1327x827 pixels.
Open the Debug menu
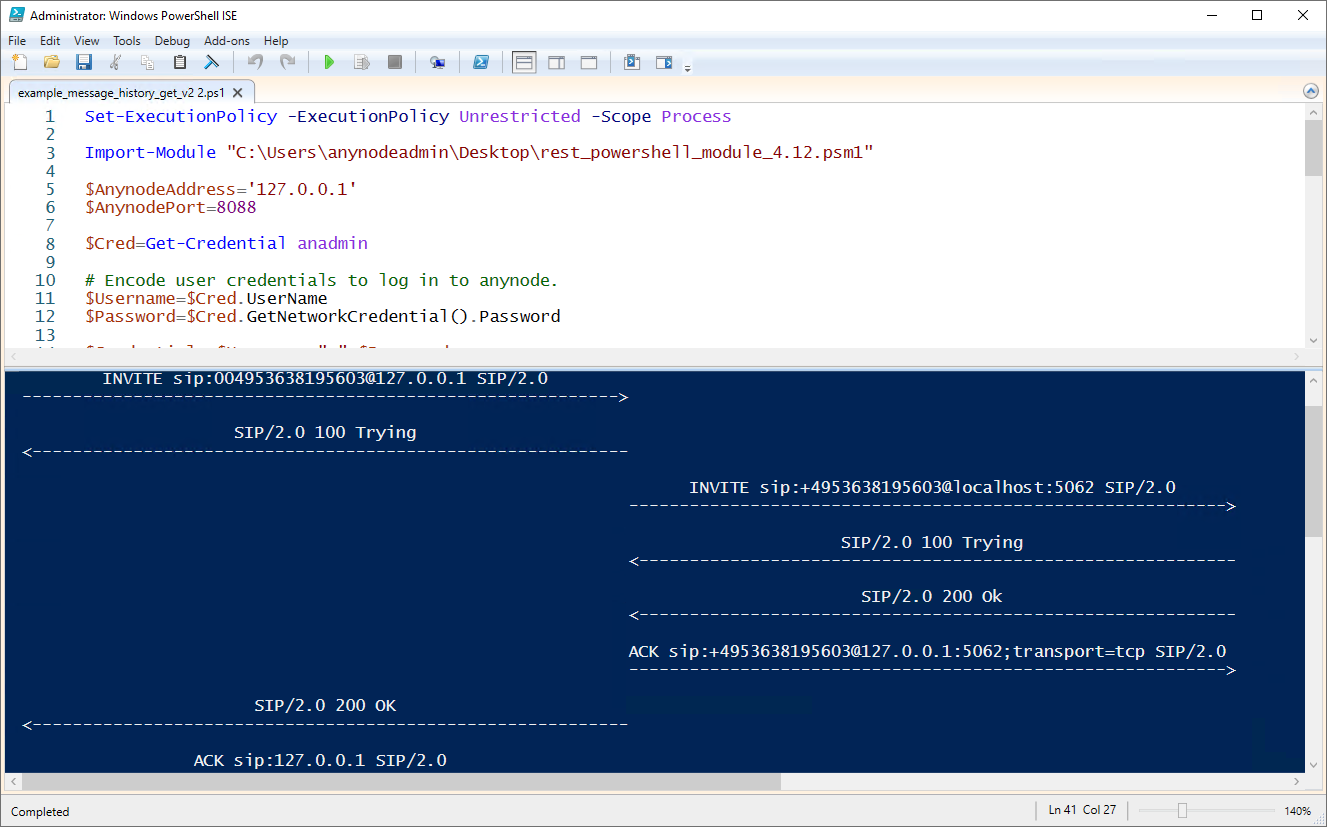pyautogui.click(x=172, y=40)
